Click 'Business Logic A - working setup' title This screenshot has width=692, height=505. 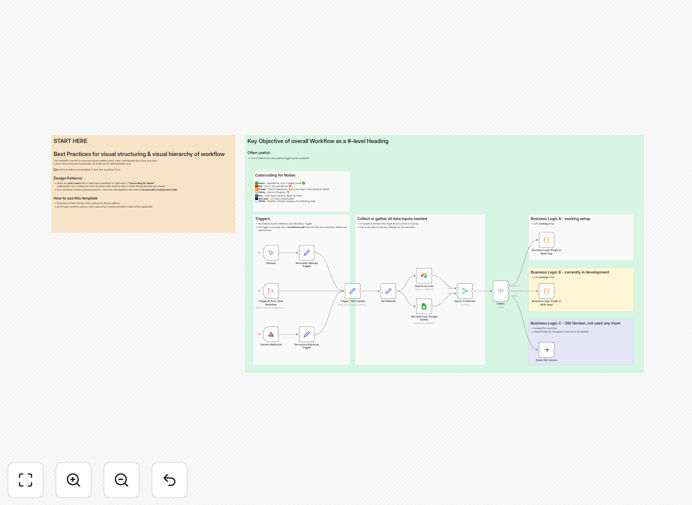tap(560, 219)
